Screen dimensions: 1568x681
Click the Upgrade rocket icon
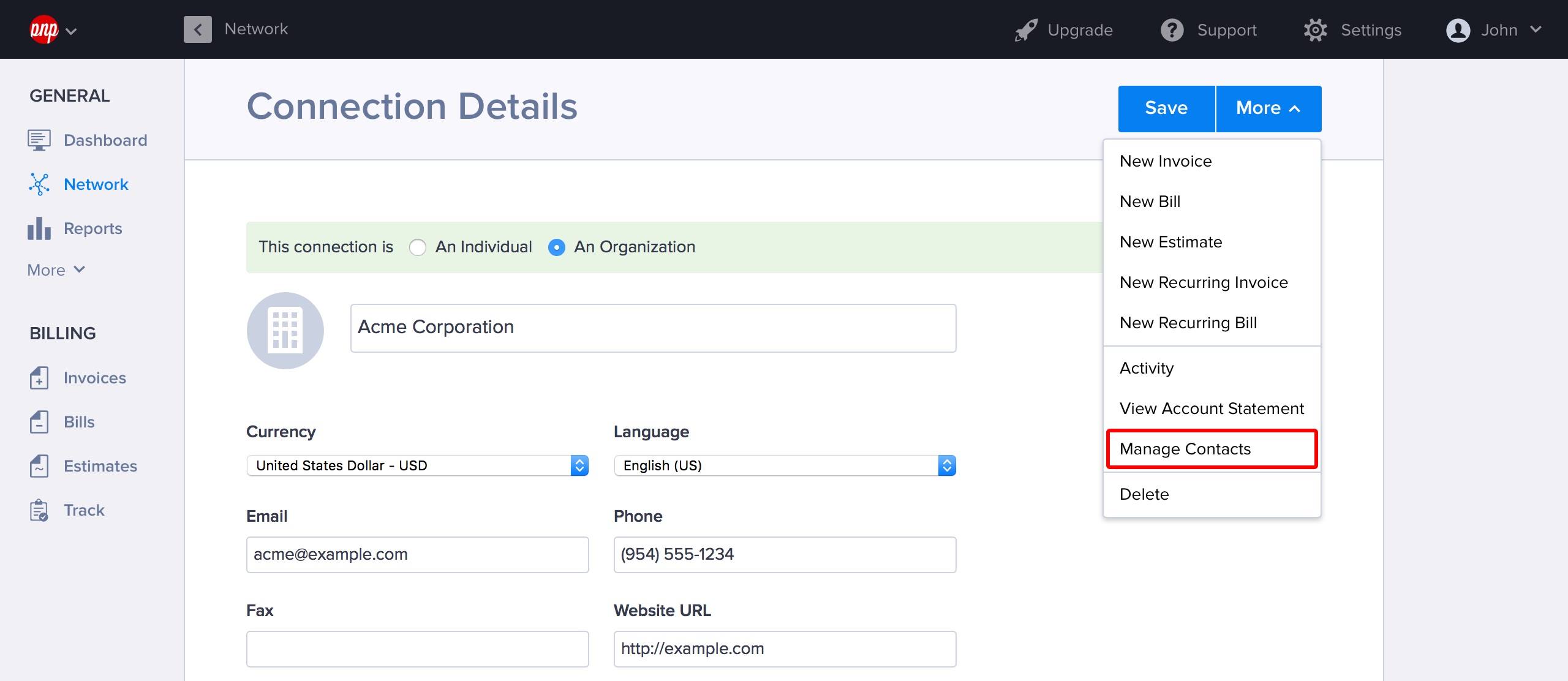pyautogui.click(x=1026, y=29)
